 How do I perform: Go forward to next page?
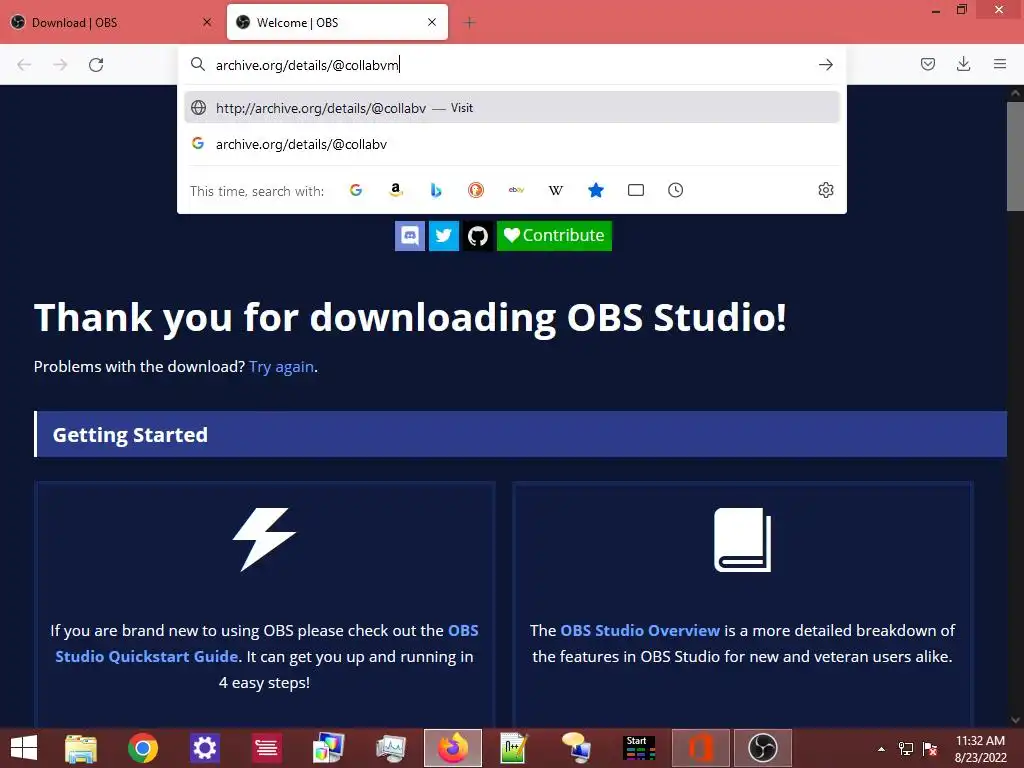[60, 65]
